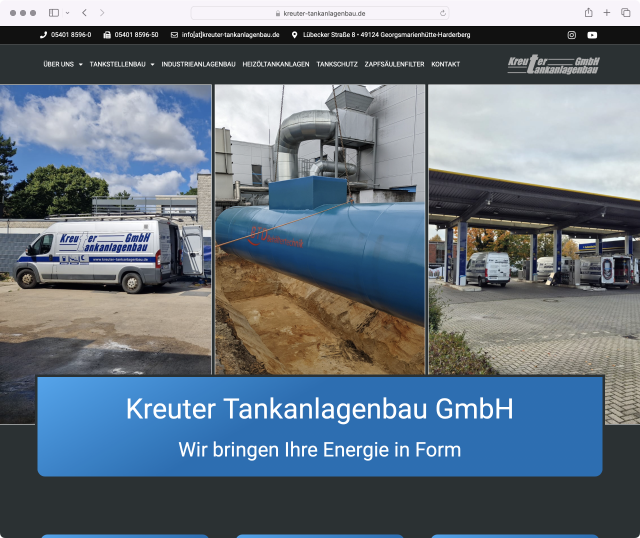Screen dimensions: 640x538
Task: Click the info[at]kreuter-tankanlagenbau.de email address
Action: click(x=231, y=35)
